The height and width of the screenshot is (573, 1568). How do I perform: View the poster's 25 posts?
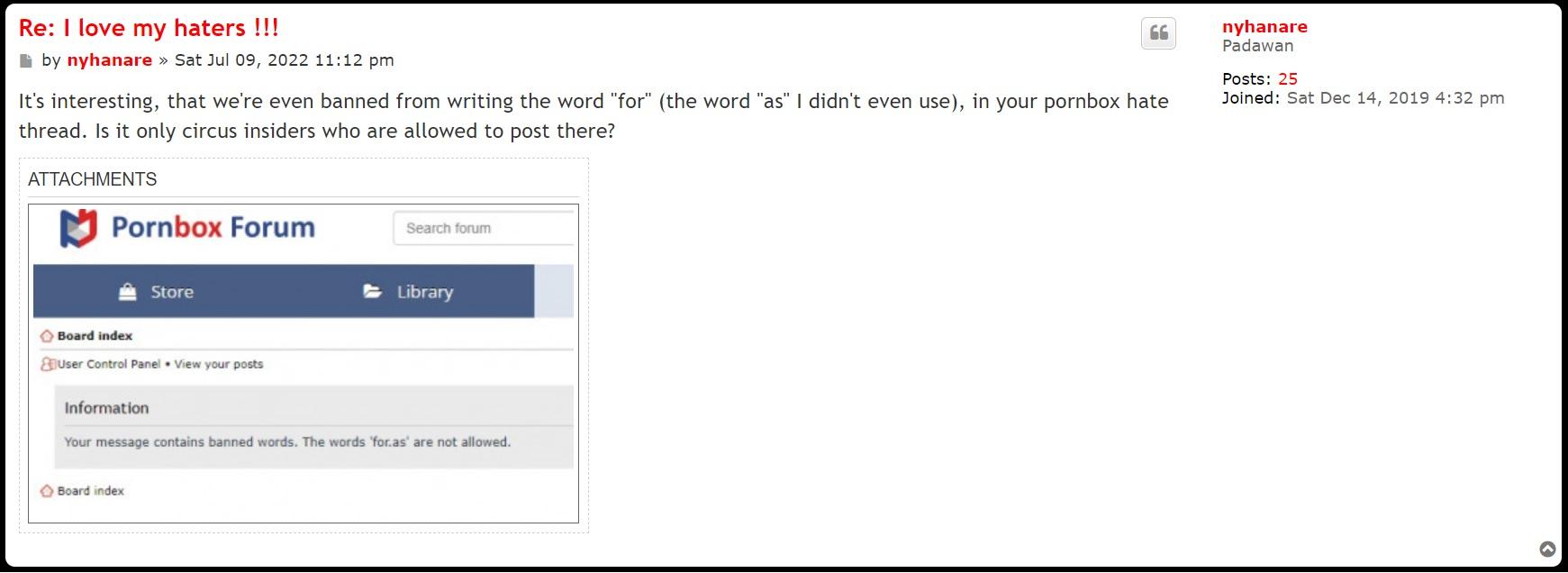click(1288, 78)
